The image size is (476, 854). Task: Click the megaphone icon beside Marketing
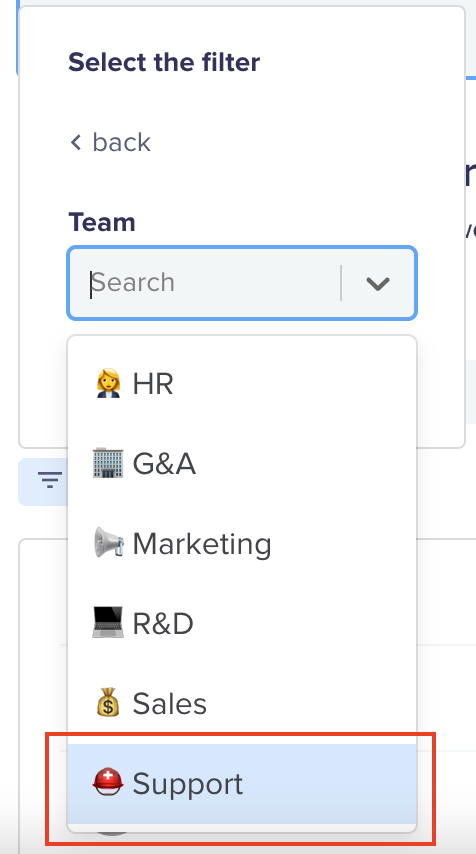(x=108, y=543)
